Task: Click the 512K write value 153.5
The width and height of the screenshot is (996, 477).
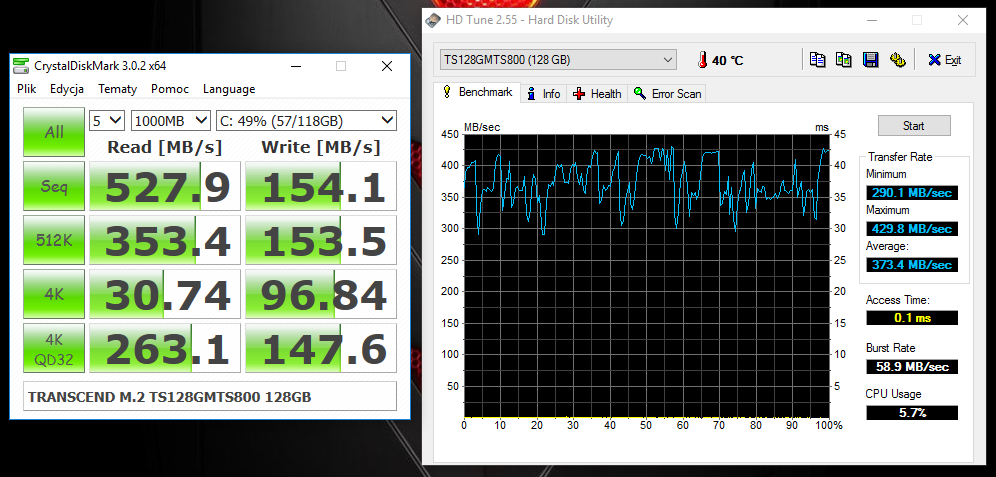Action: point(321,240)
